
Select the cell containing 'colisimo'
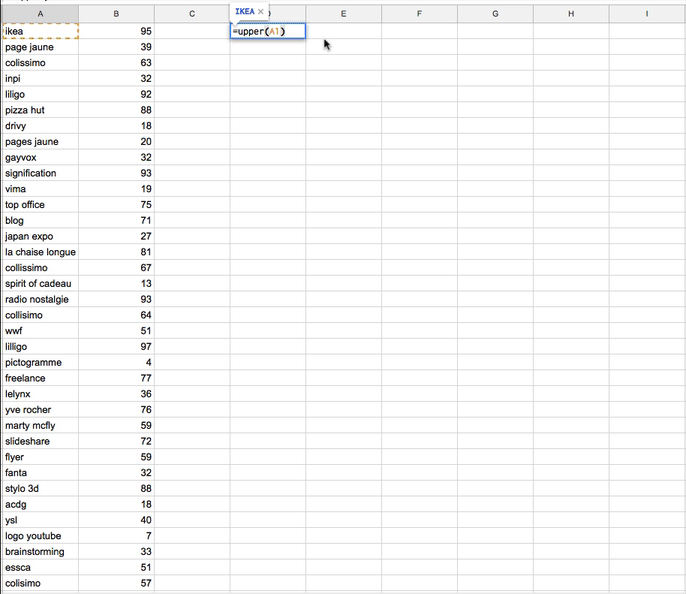(40, 582)
